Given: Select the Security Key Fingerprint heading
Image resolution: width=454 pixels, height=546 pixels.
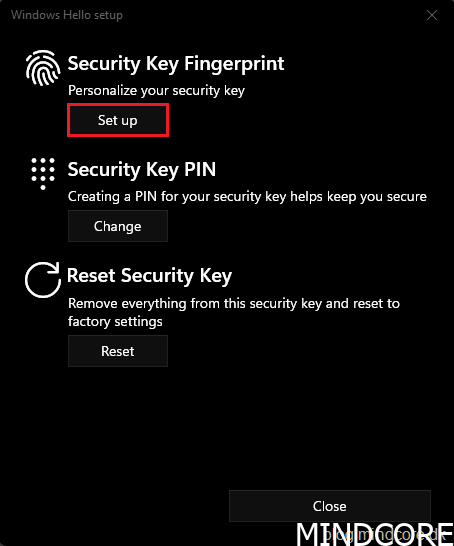Looking at the screenshot, I should click(176, 64).
